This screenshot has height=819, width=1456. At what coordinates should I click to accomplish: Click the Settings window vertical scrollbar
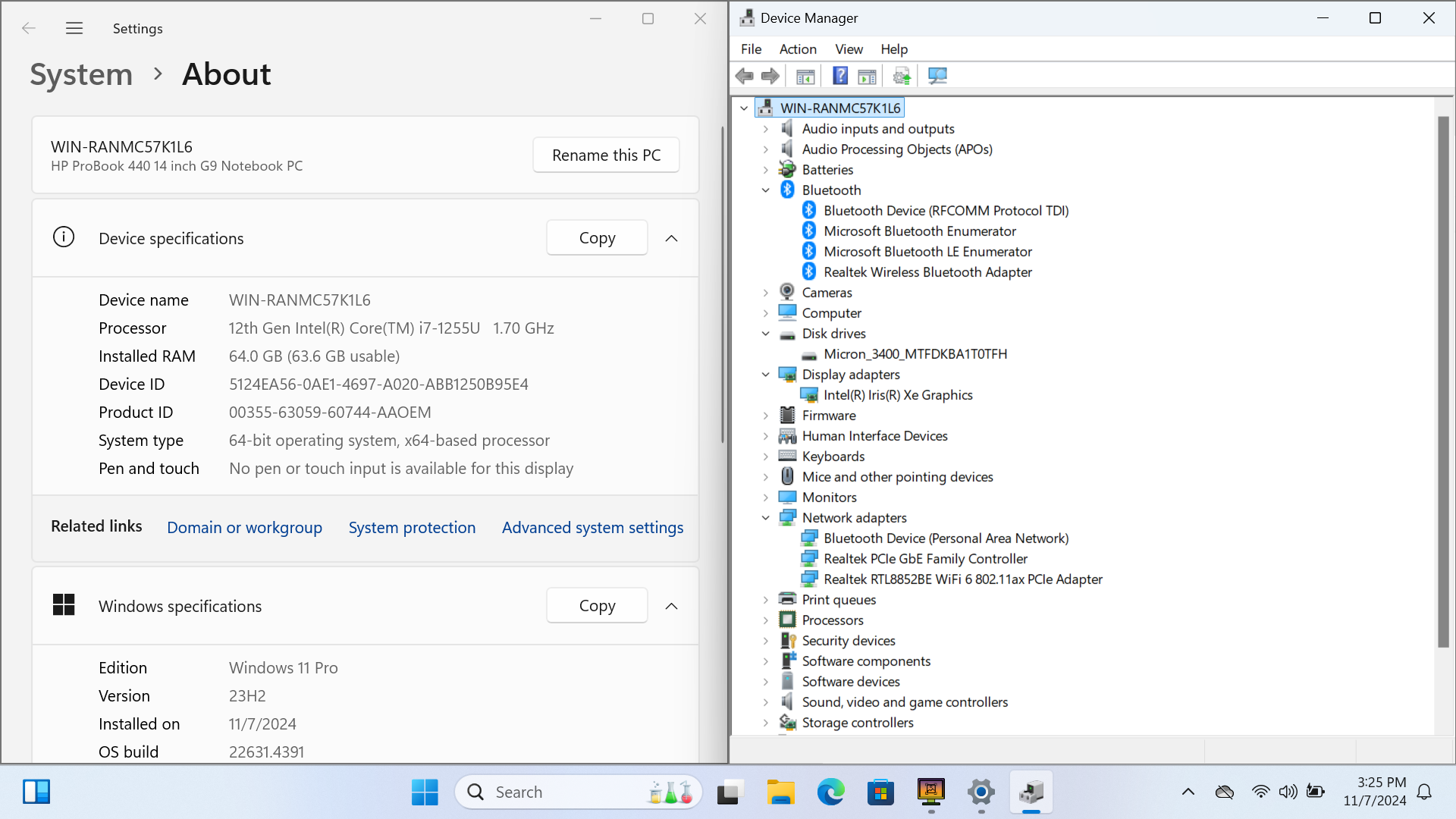pos(723,284)
